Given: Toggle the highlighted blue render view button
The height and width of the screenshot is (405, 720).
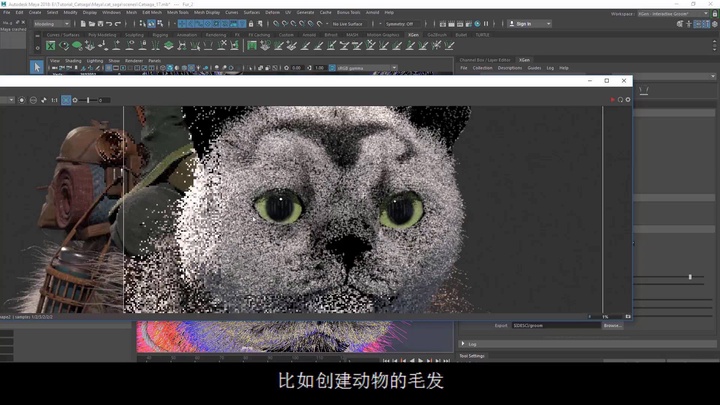Looking at the screenshot, I should 67,100.
